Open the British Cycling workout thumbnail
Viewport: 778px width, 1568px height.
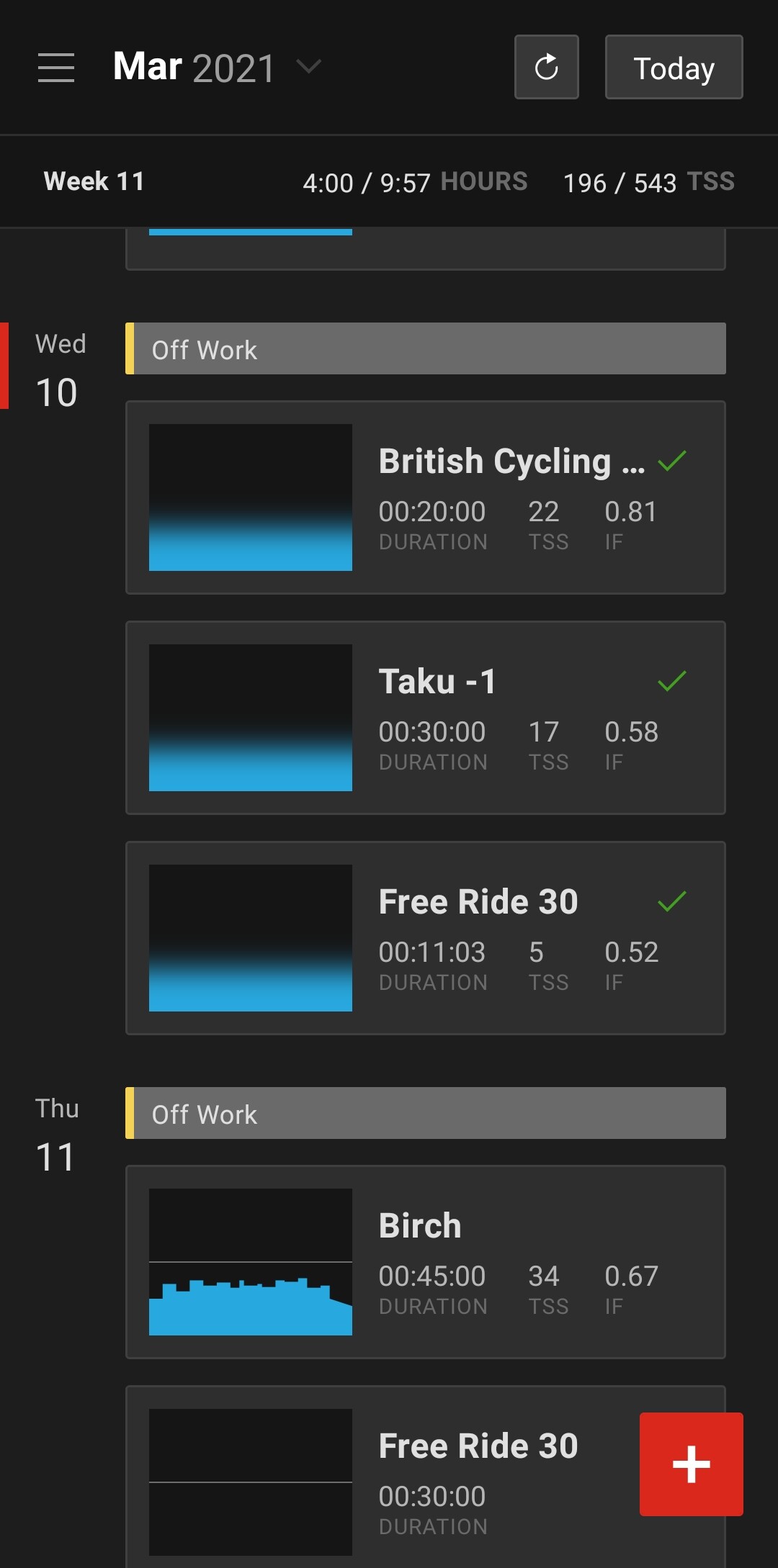tap(250, 497)
